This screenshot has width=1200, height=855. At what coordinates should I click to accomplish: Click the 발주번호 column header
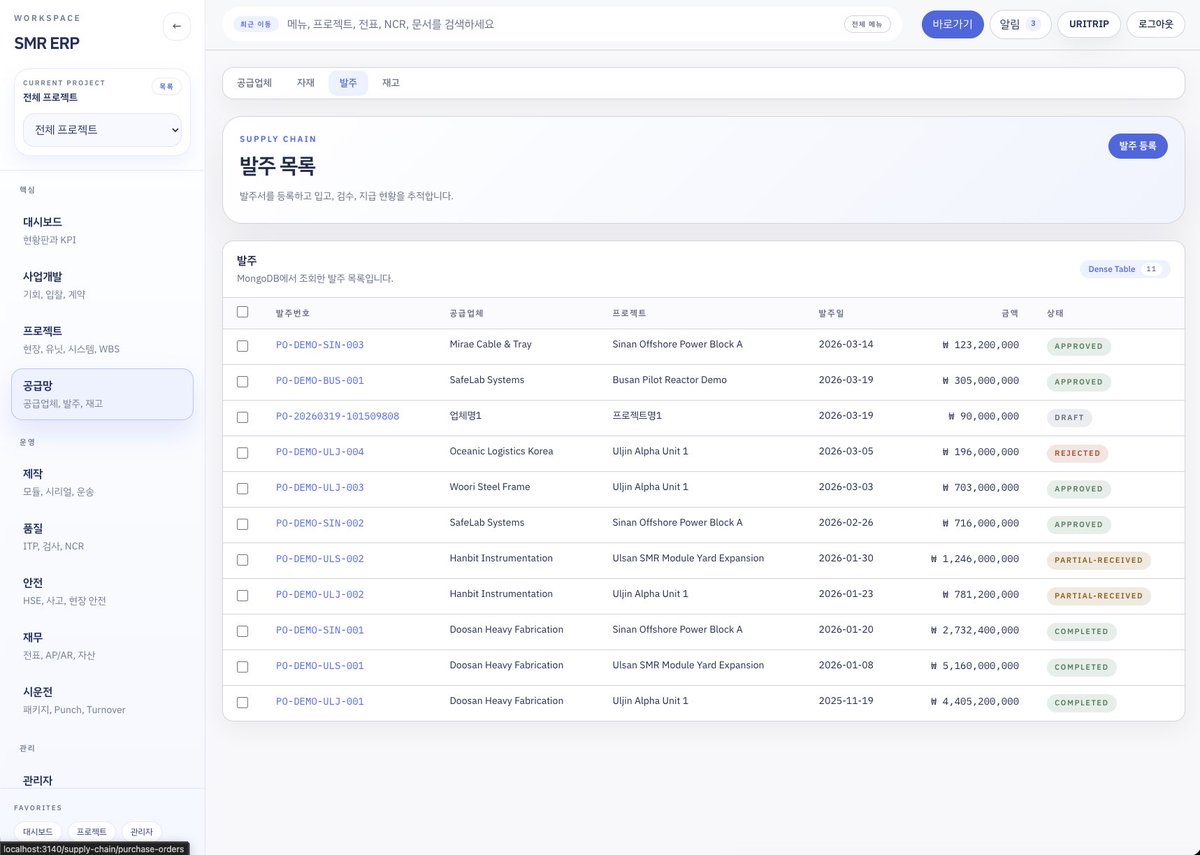tap(292, 313)
